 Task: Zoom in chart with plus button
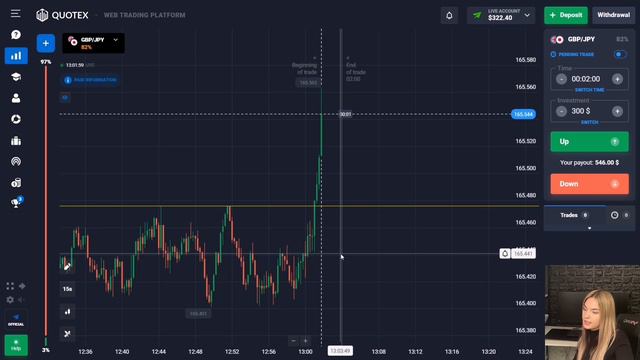coord(305,341)
